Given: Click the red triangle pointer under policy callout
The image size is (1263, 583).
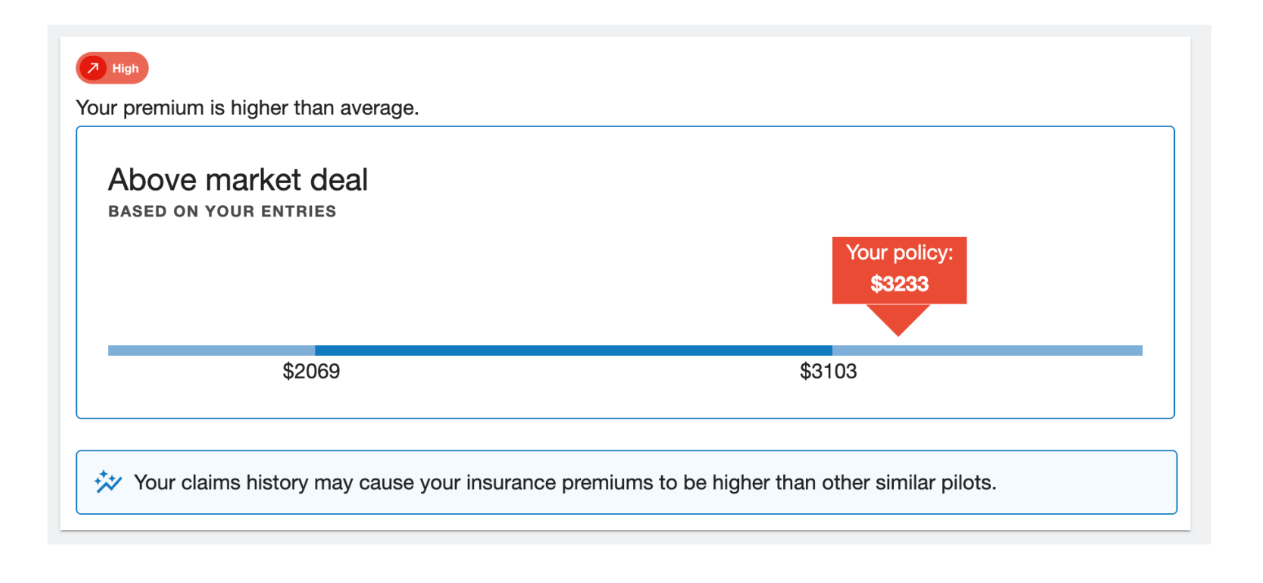Looking at the screenshot, I should [898, 319].
